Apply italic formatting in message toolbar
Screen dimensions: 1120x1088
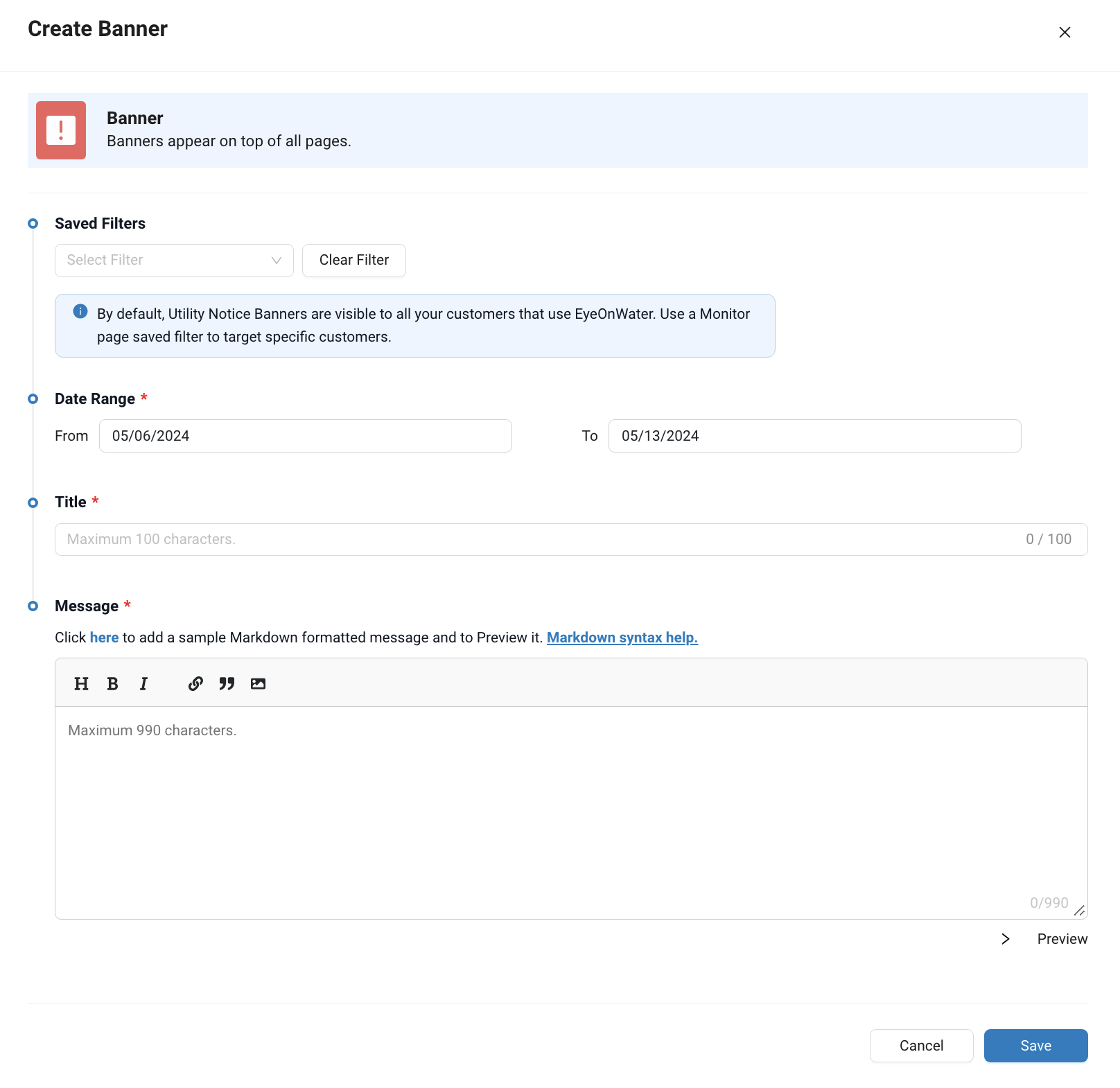coord(143,684)
